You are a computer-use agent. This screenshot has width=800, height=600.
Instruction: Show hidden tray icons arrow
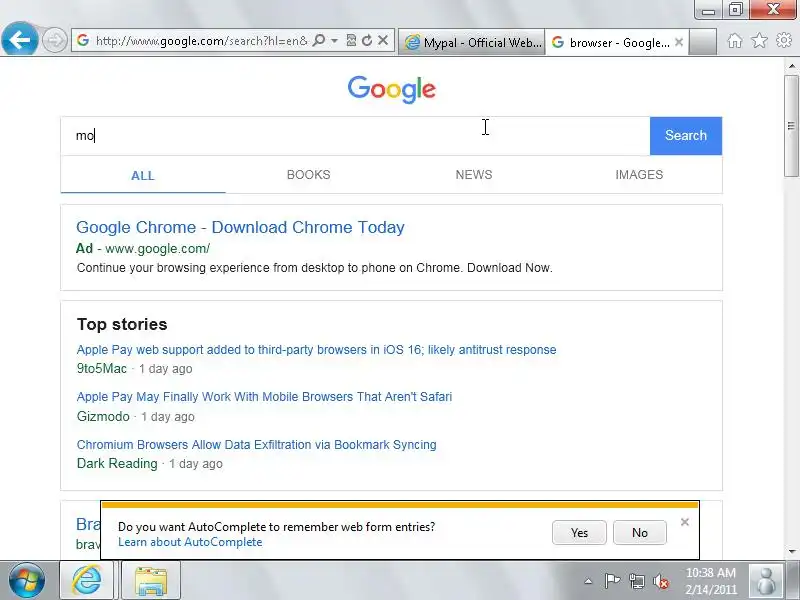pyautogui.click(x=588, y=581)
